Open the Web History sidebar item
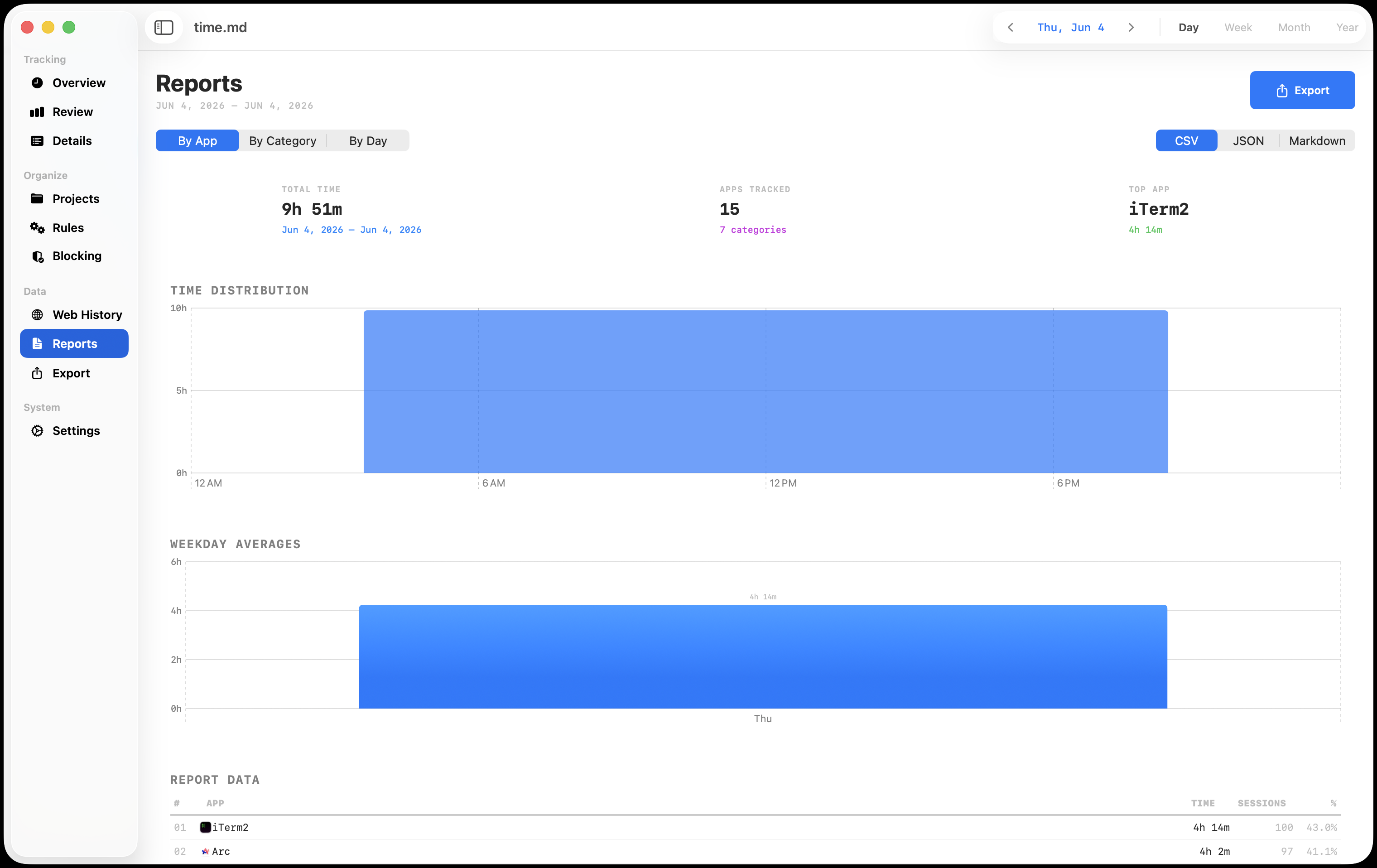 click(x=74, y=314)
